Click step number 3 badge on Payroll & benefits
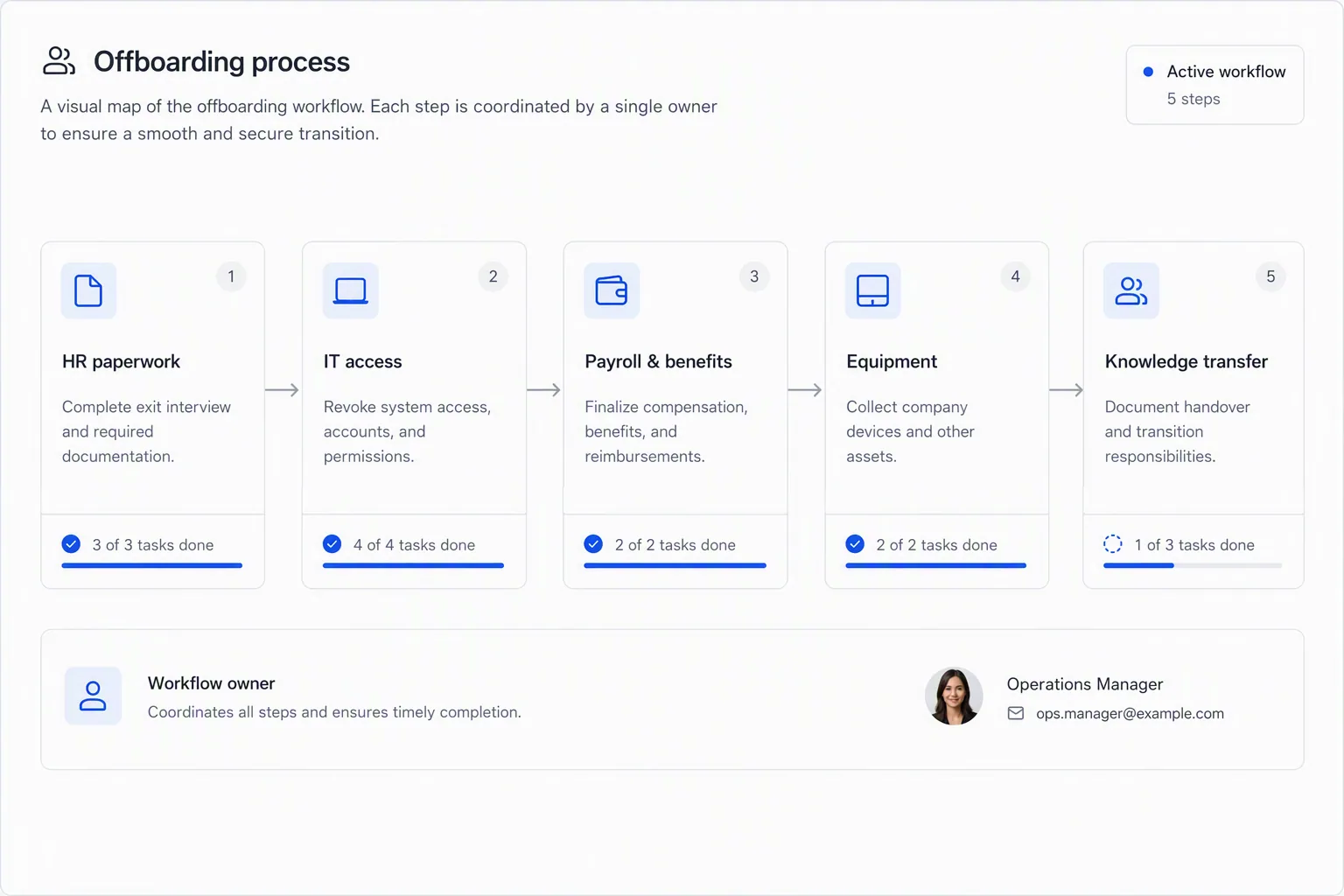 point(754,276)
